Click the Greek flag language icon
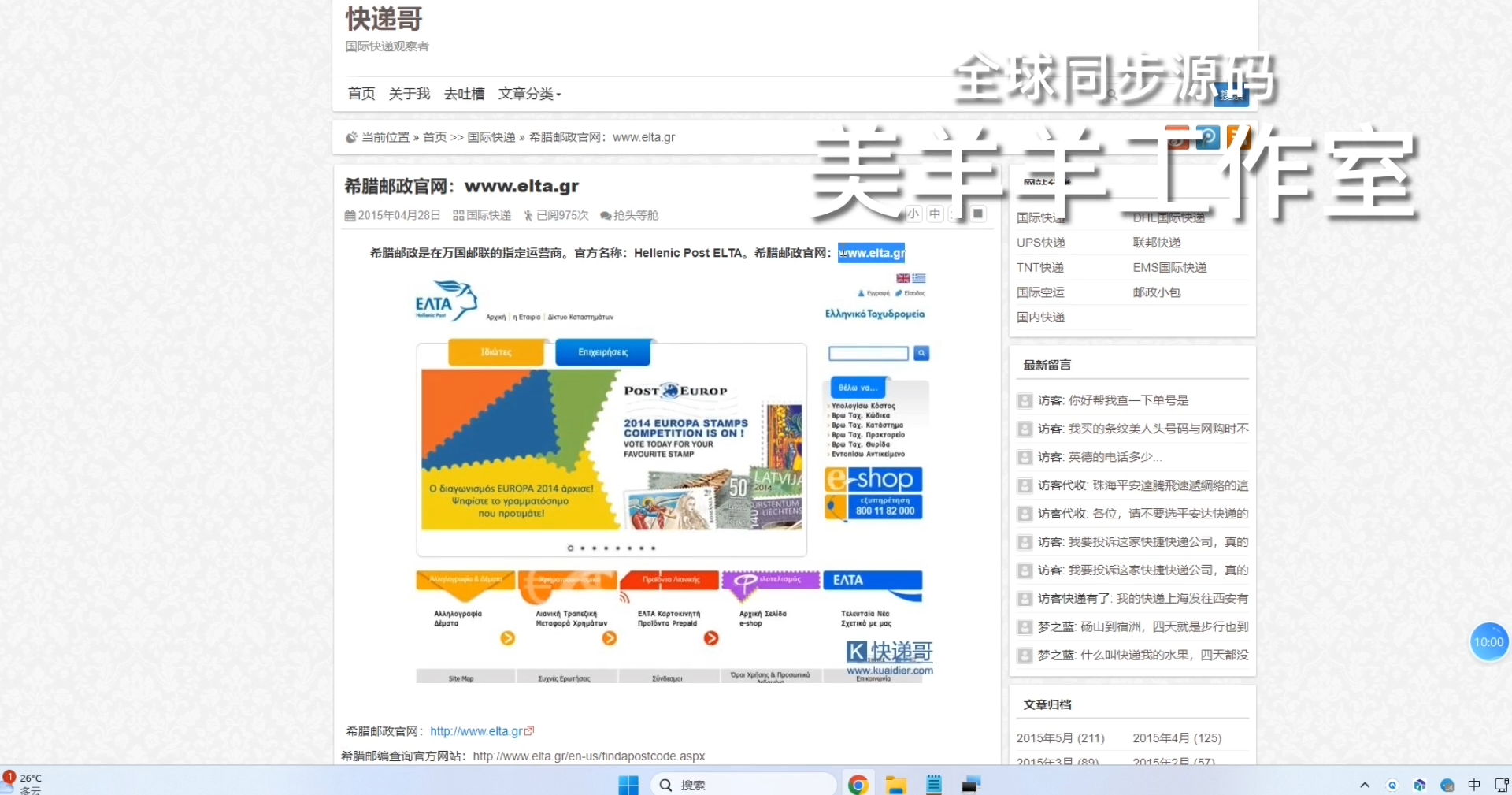 [x=919, y=278]
